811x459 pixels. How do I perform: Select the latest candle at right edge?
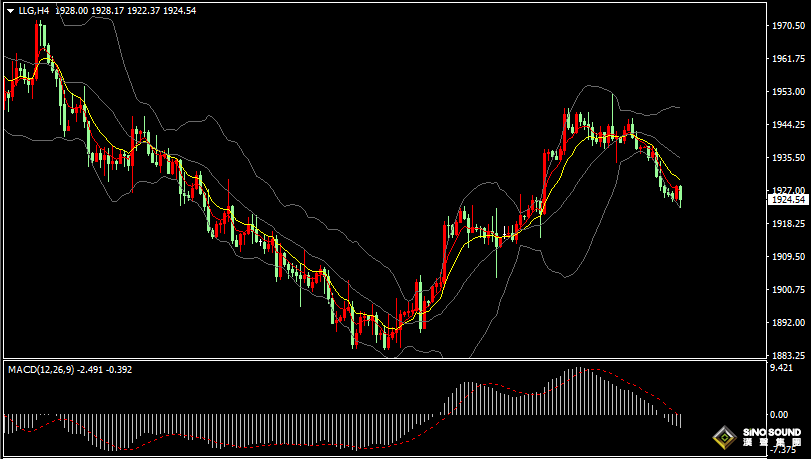click(x=680, y=196)
